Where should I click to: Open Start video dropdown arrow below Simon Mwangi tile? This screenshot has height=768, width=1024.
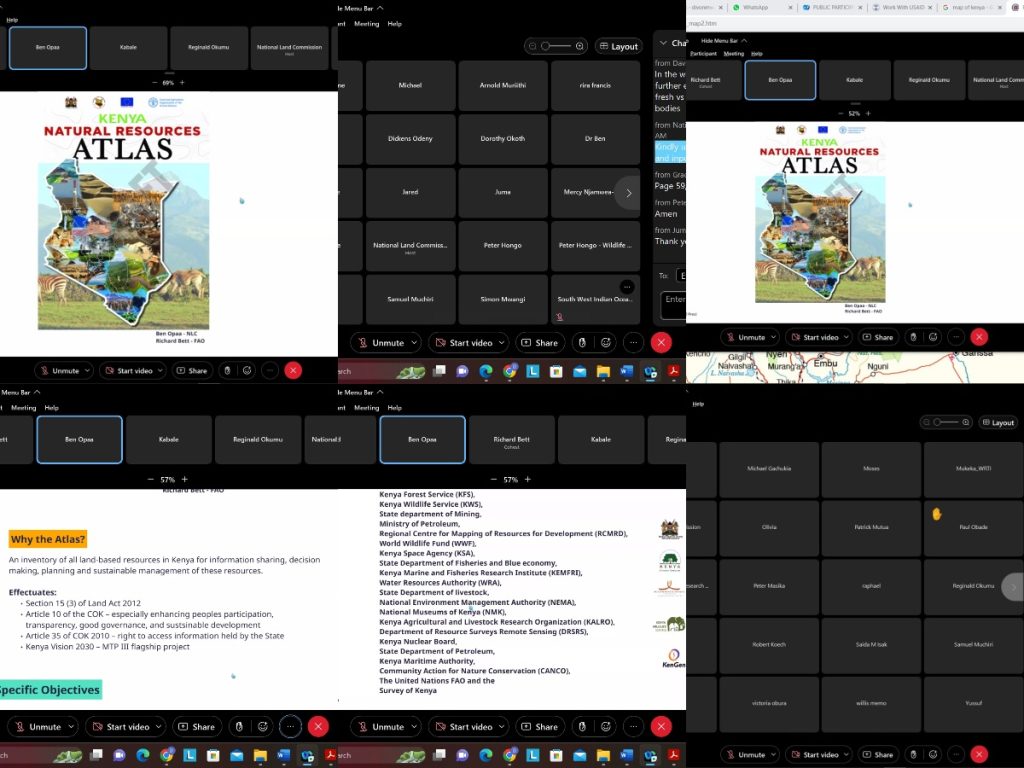click(x=502, y=343)
